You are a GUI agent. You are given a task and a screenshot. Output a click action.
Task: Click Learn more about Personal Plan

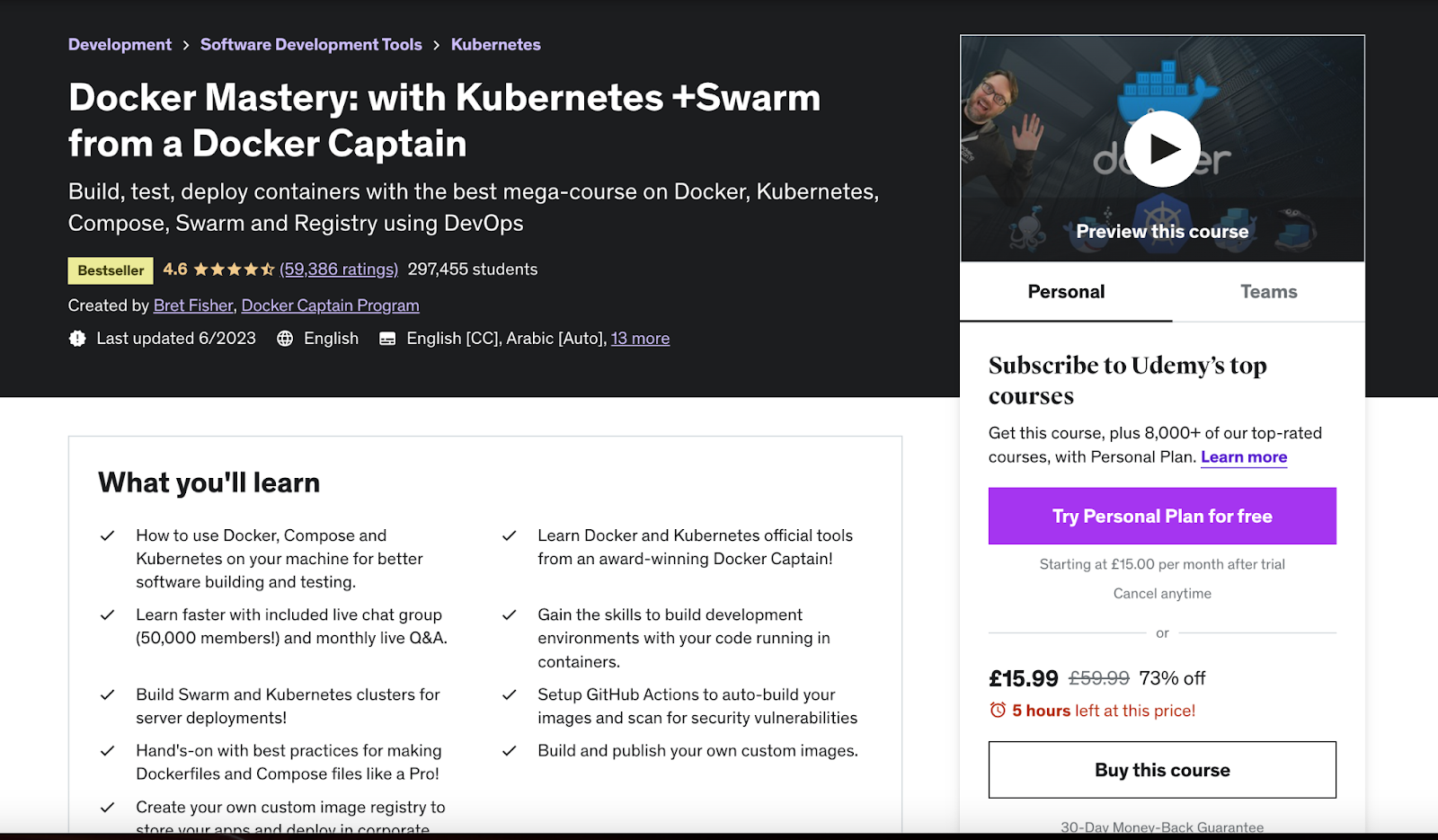tap(1244, 457)
